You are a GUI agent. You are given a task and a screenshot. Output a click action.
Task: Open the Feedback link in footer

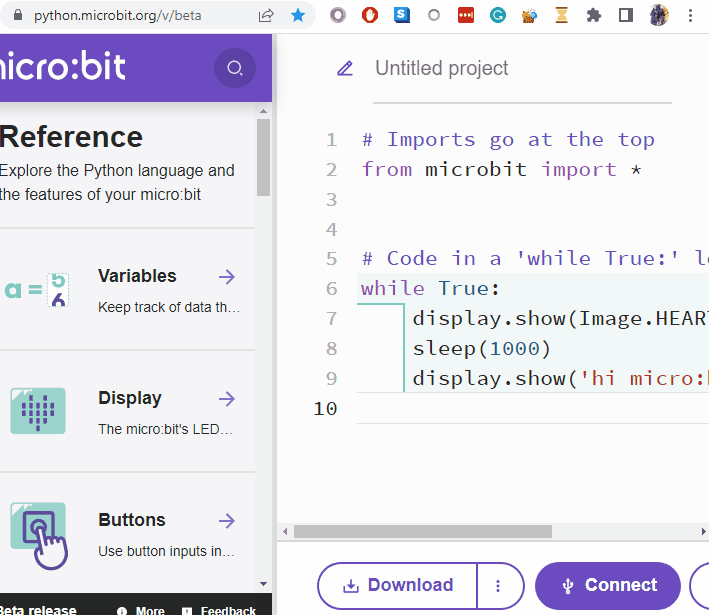click(x=219, y=610)
